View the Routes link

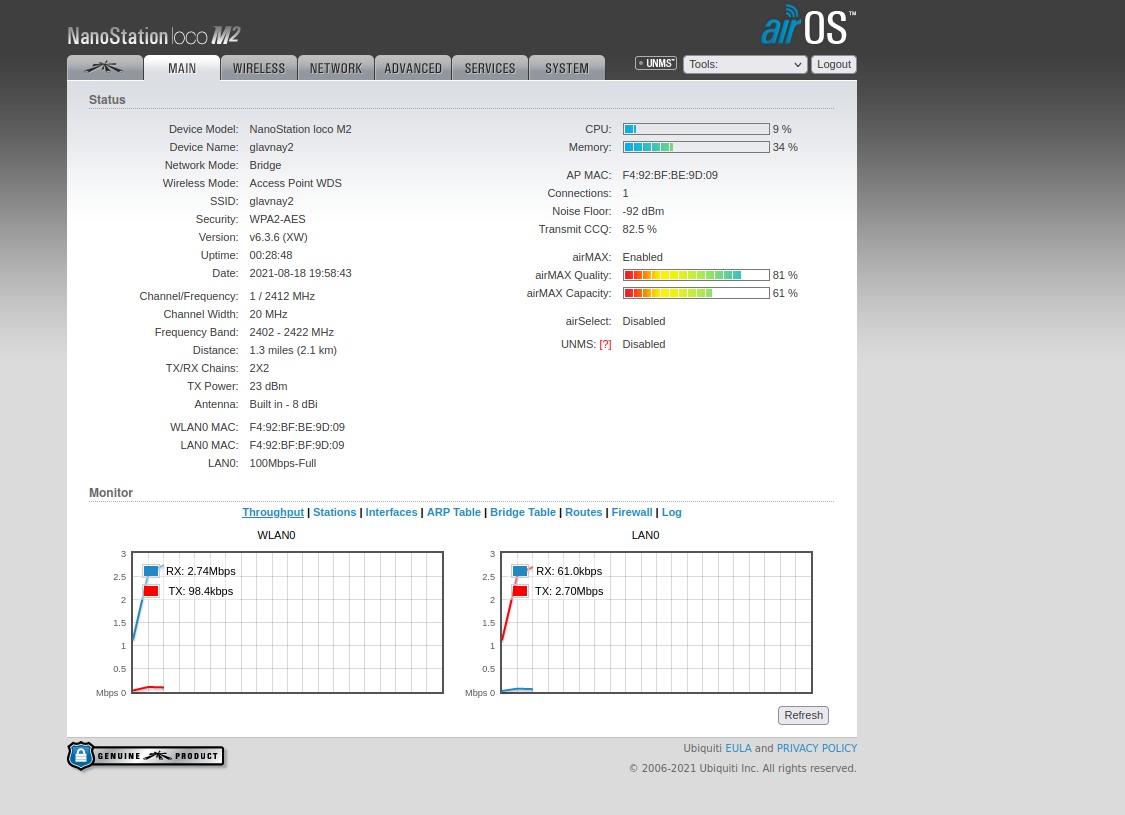[583, 512]
